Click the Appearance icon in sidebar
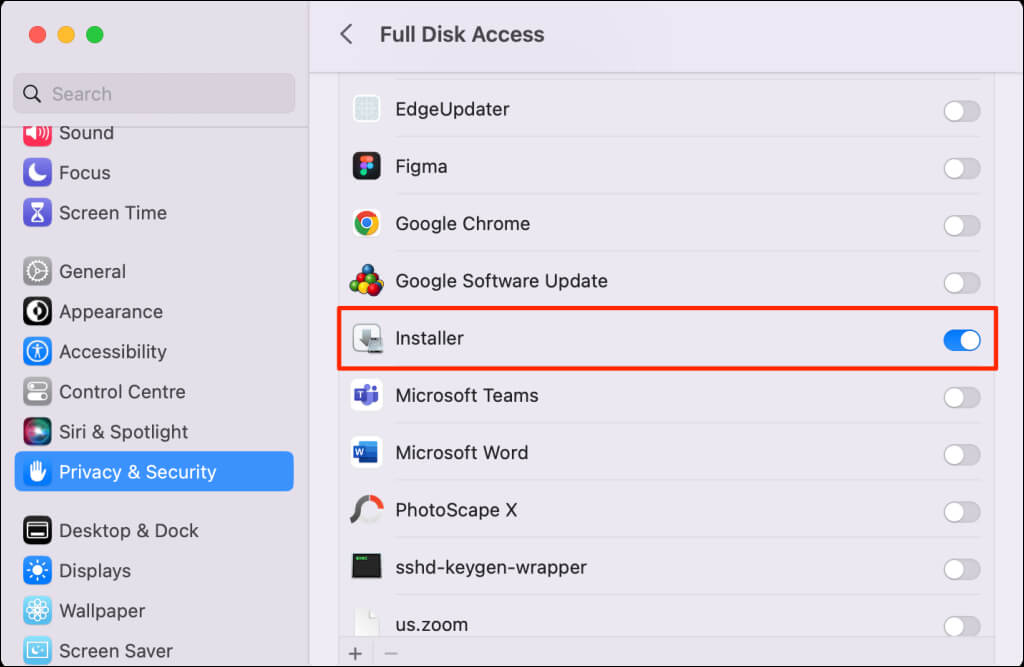Viewport: 1024px width, 667px height. click(37, 312)
